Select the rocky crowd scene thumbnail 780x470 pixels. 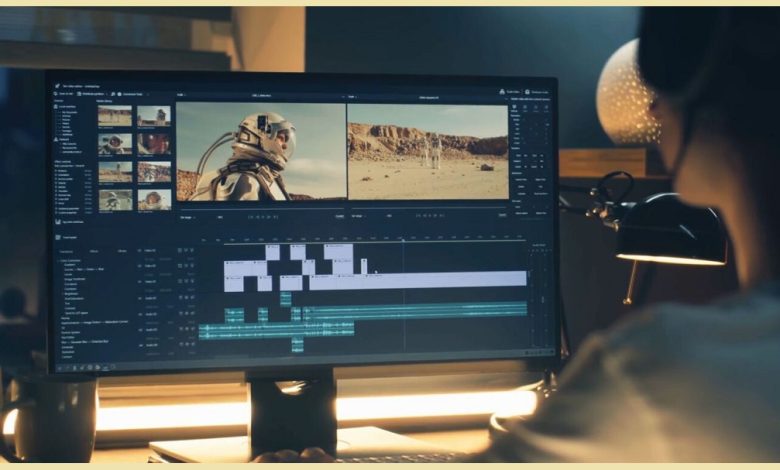point(154,172)
